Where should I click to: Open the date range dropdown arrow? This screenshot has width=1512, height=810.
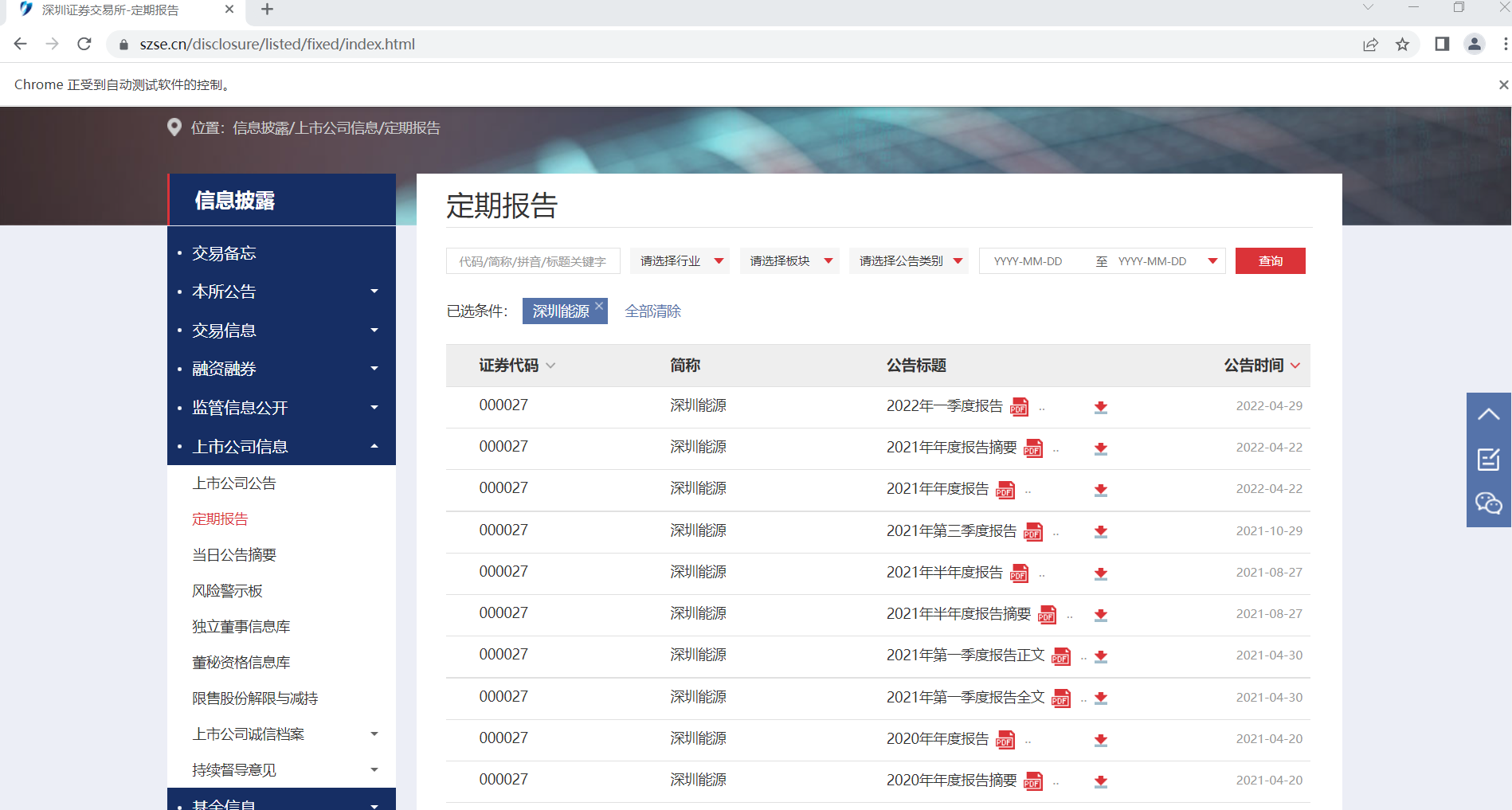1212,261
